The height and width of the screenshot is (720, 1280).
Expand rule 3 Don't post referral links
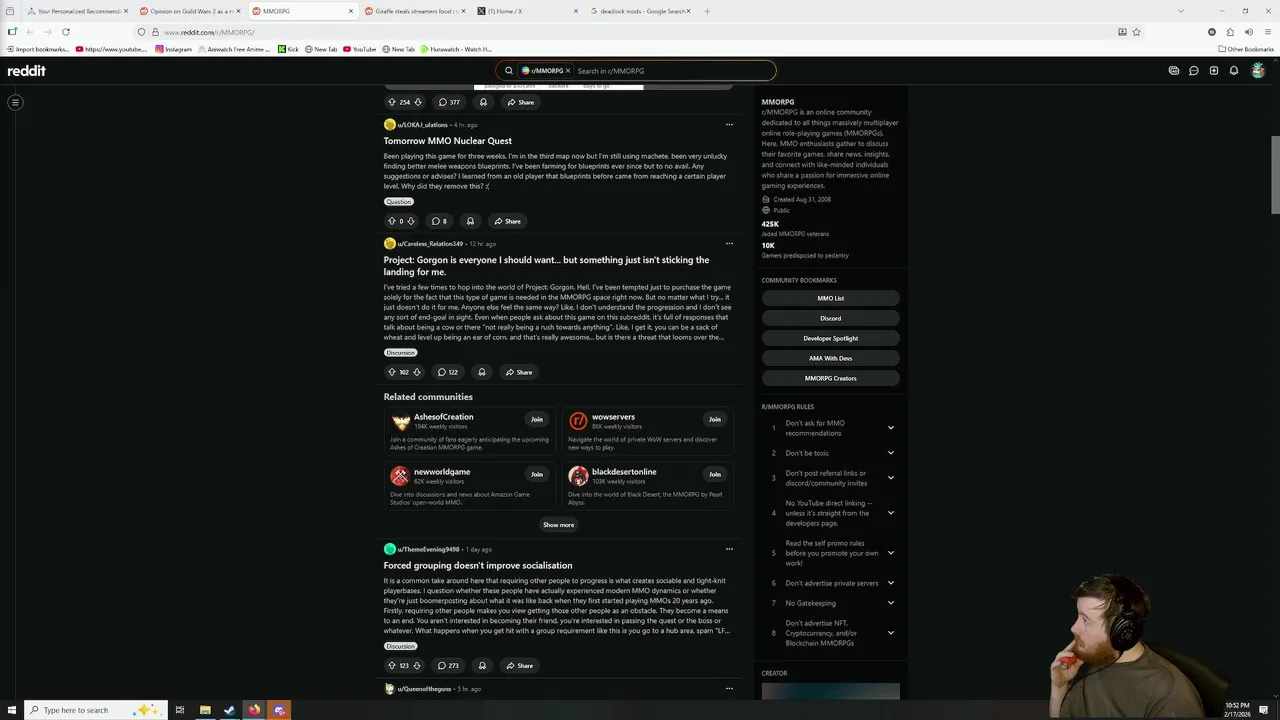pos(891,478)
